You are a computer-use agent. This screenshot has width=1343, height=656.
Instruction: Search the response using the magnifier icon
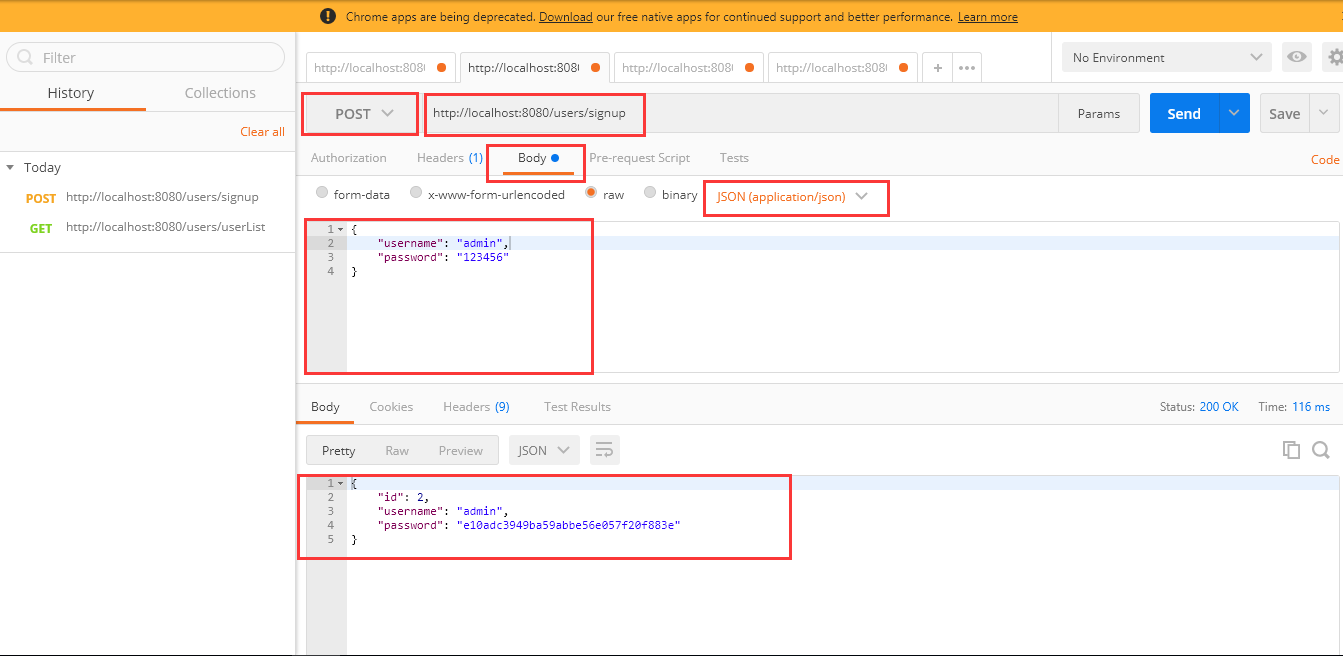tap(1320, 450)
